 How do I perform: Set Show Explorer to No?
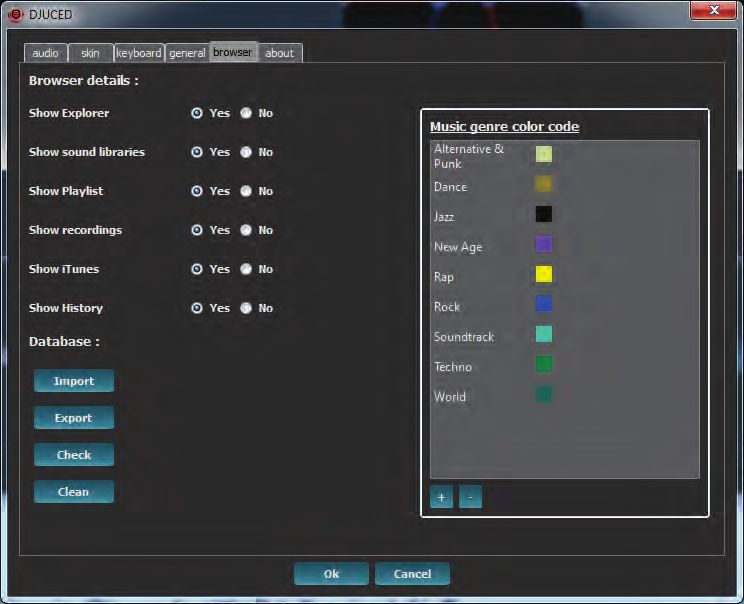tap(246, 113)
